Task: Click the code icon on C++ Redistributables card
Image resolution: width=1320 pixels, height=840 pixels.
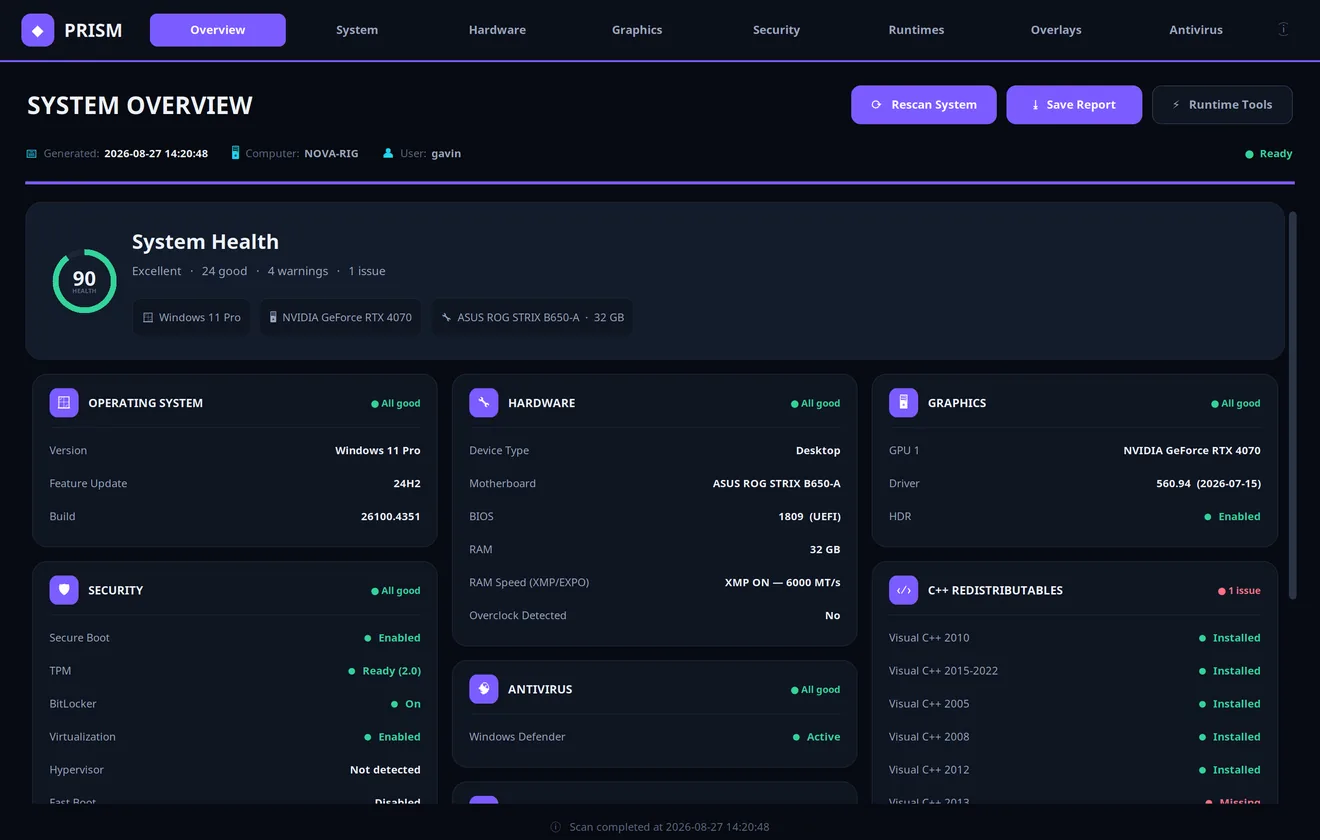Action: click(x=903, y=590)
